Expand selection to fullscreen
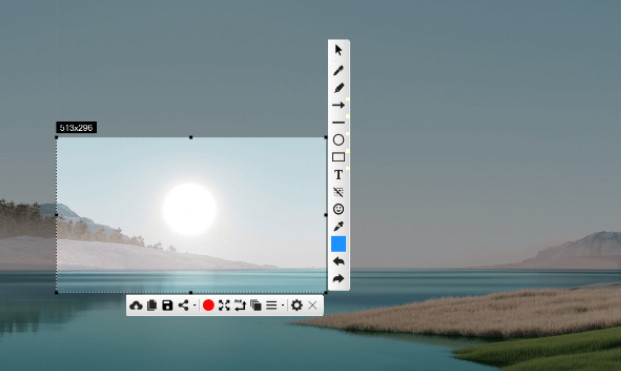This screenshot has height=371, width=621. [x=224, y=305]
